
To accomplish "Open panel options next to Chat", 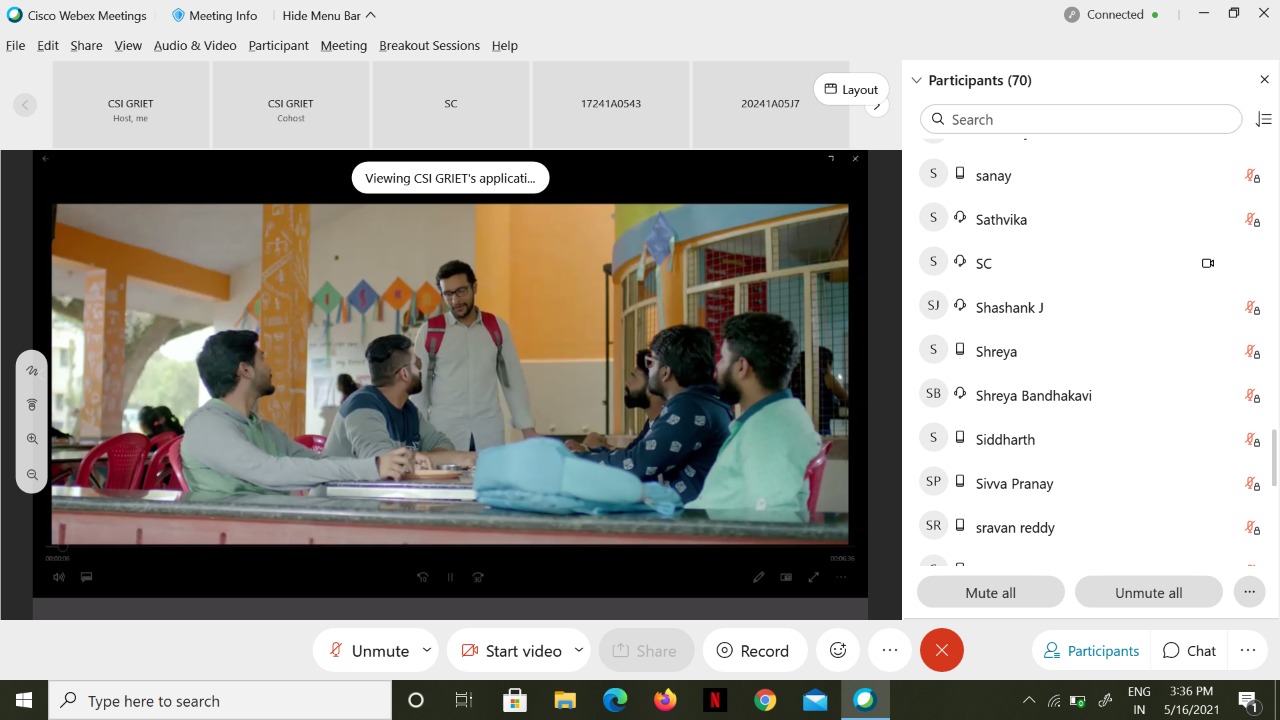I will click(x=1248, y=650).
